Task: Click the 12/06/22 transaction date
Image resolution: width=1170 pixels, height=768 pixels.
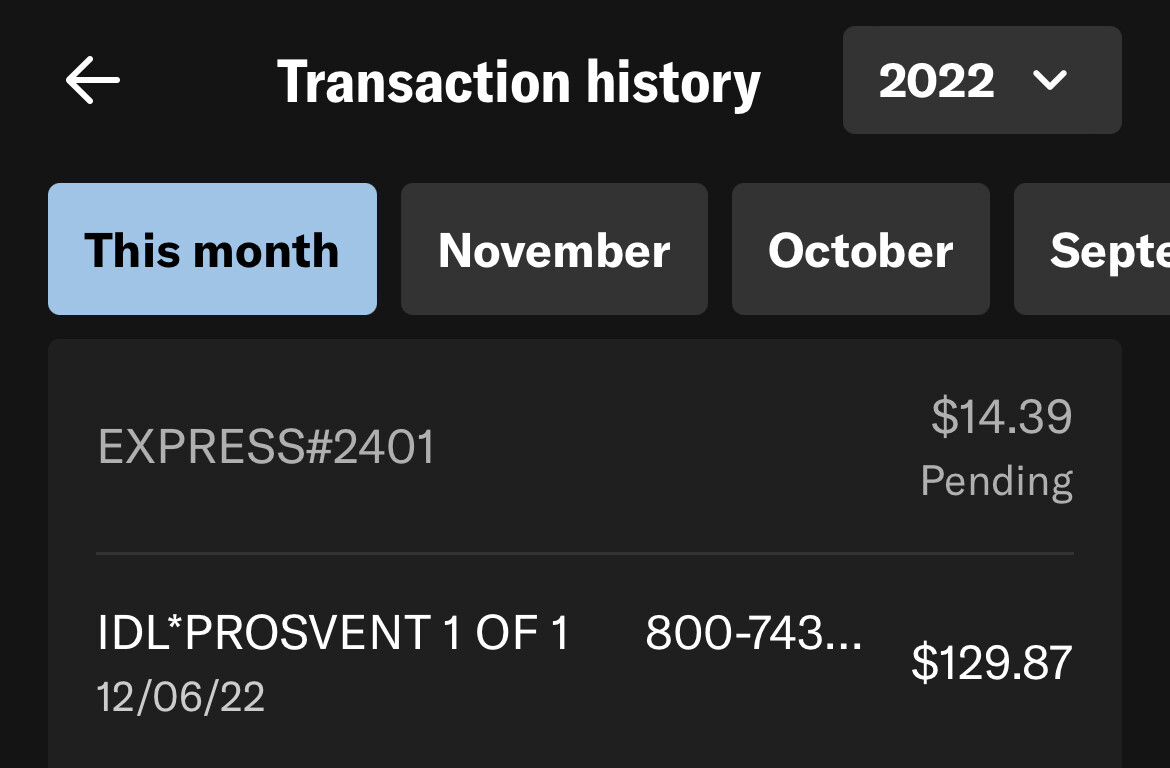Action: click(181, 696)
